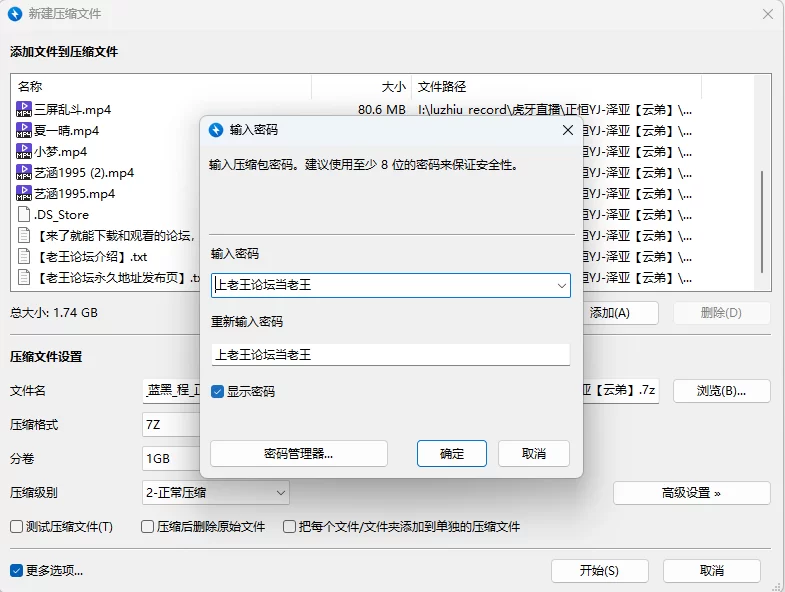Uncheck the 显示密码 checkbox
The width and height of the screenshot is (785, 592).
click(x=218, y=392)
